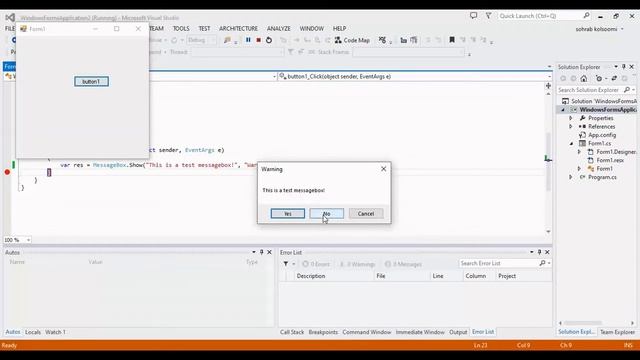This screenshot has height=360, width=640.
Task: Click the feedback speech bubble icon
Action: point(473,16)
